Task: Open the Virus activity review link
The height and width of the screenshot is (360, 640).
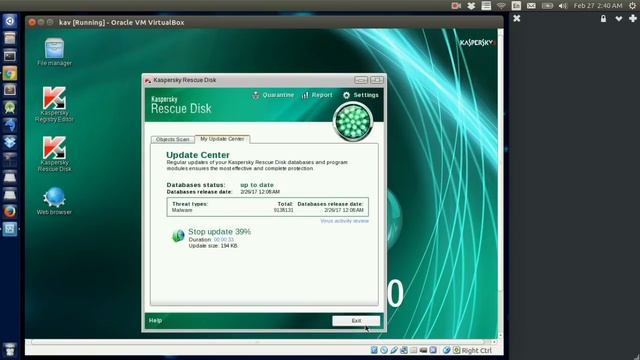Action: point(344,221)
